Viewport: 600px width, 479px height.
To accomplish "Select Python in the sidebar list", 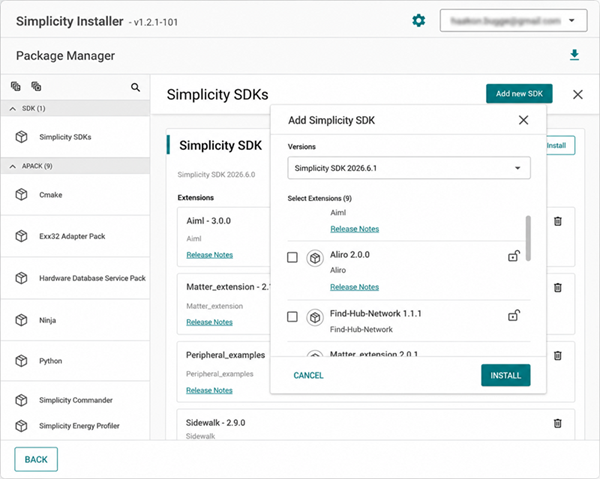I will tap(75, 361).
